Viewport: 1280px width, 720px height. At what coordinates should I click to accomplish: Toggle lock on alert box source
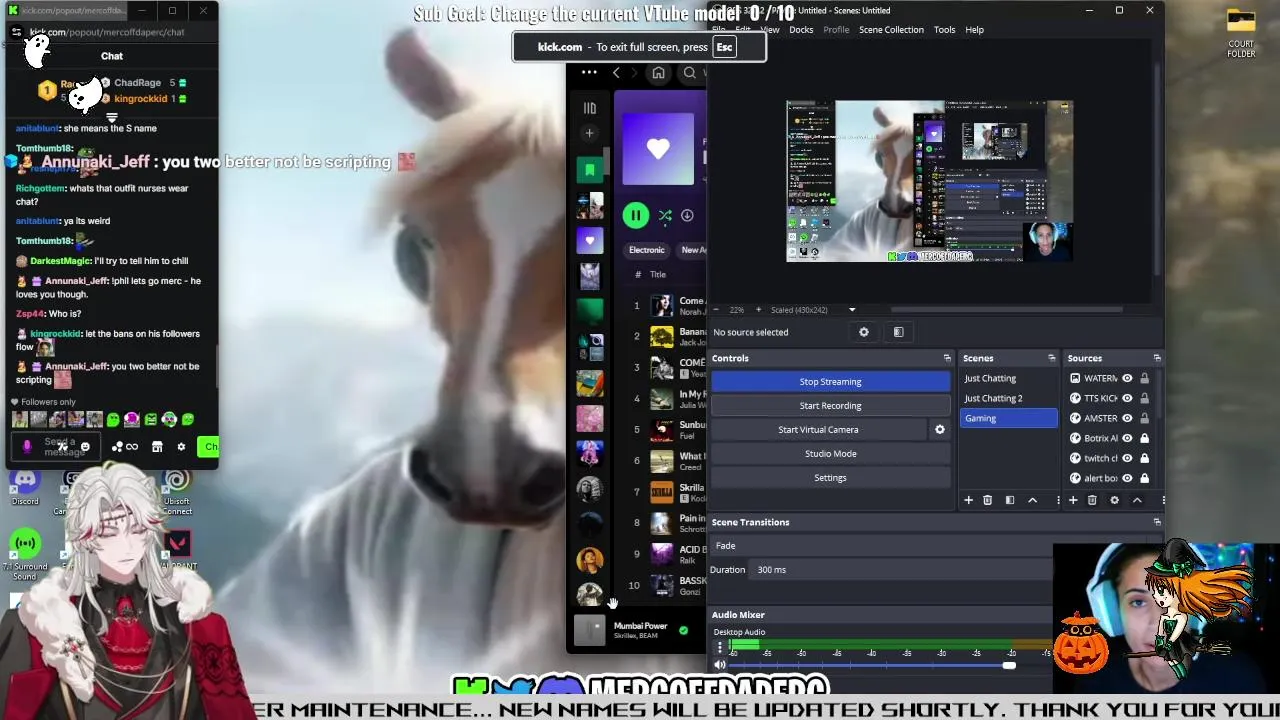1145,478
